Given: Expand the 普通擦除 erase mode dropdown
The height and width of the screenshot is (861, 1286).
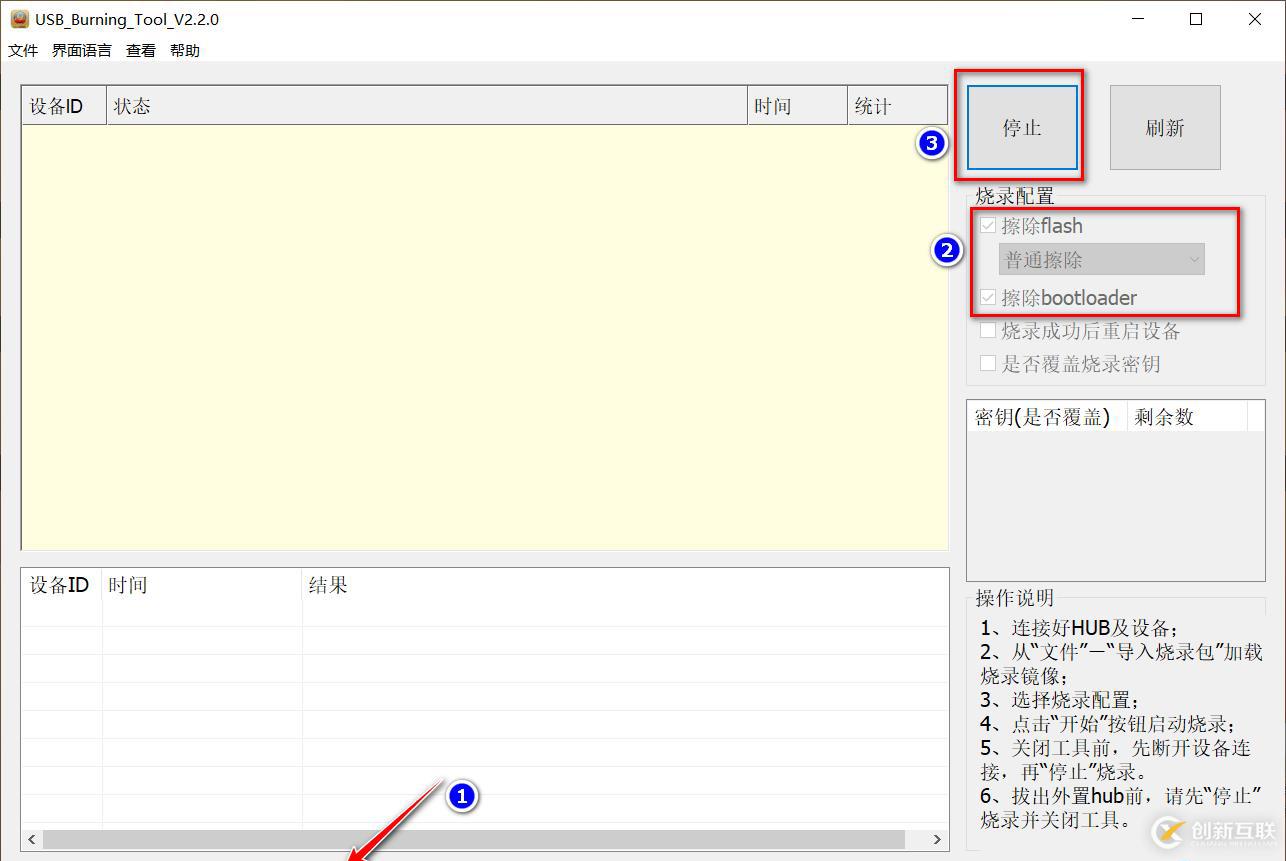Looking at the screenshot, I should (x=1102, y=260).
